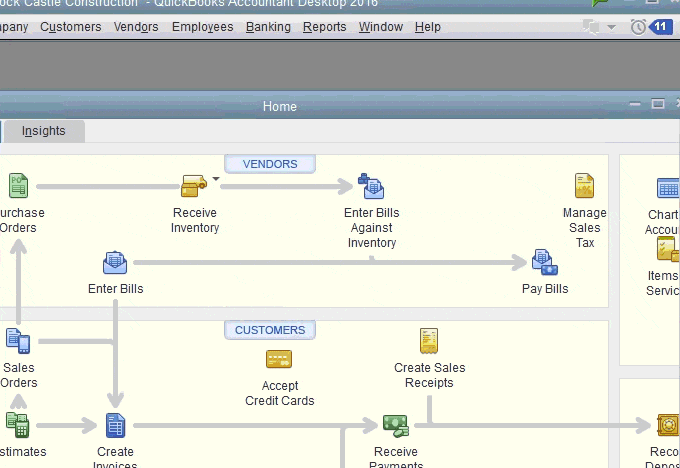The width and height of the screenshot is (680, 468).
Task: Open the Purchase Orders icon
Action: point(18,186)
